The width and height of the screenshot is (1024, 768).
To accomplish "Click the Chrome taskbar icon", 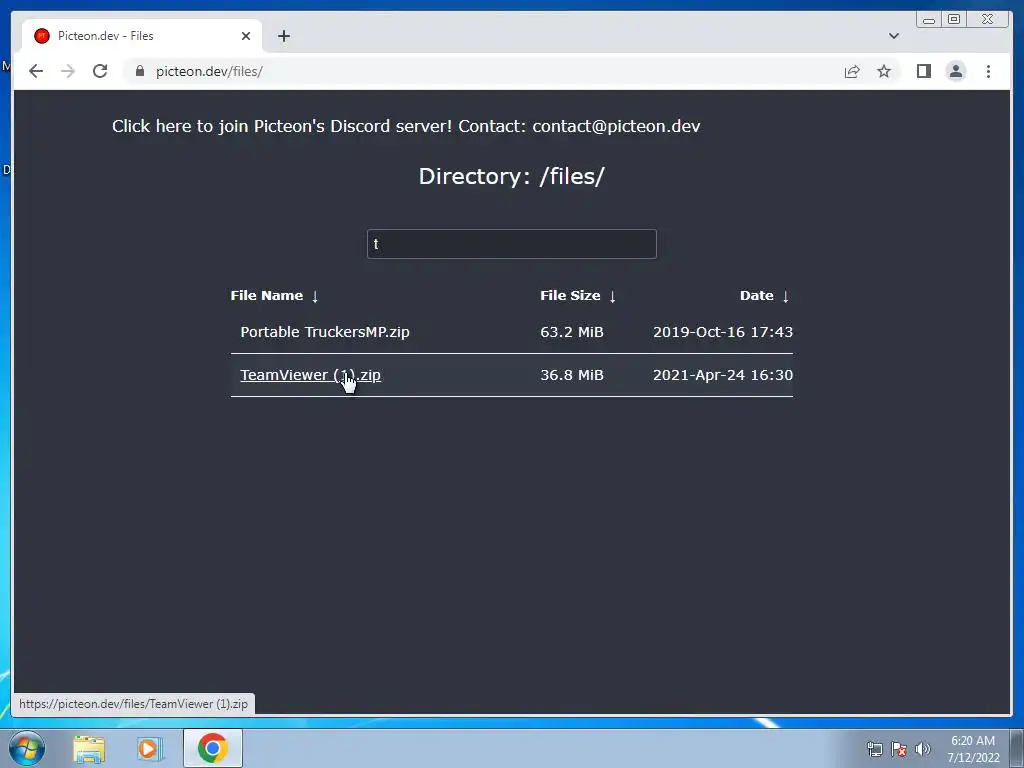I will 212,748.
